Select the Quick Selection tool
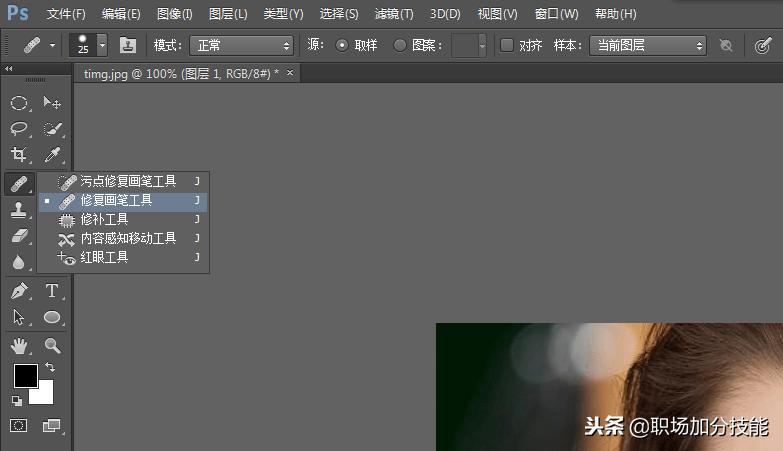Image resolution: width=783 pixels, height=451 pixels. click(x=52, y=129)
